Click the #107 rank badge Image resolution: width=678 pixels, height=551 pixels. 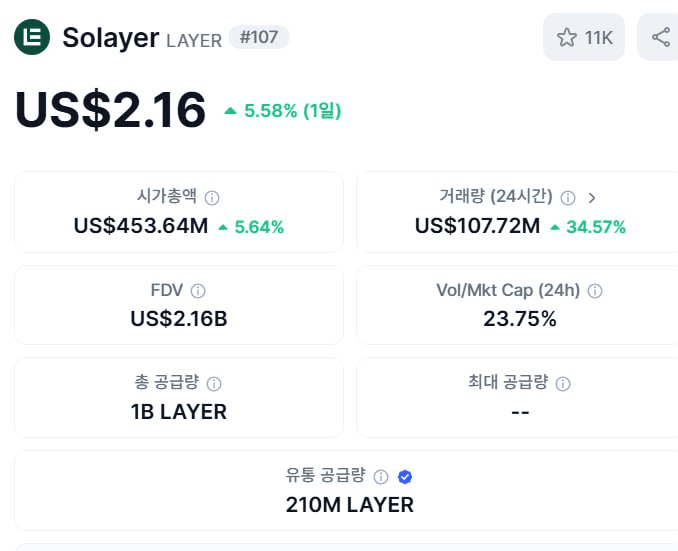coord(259,38)
